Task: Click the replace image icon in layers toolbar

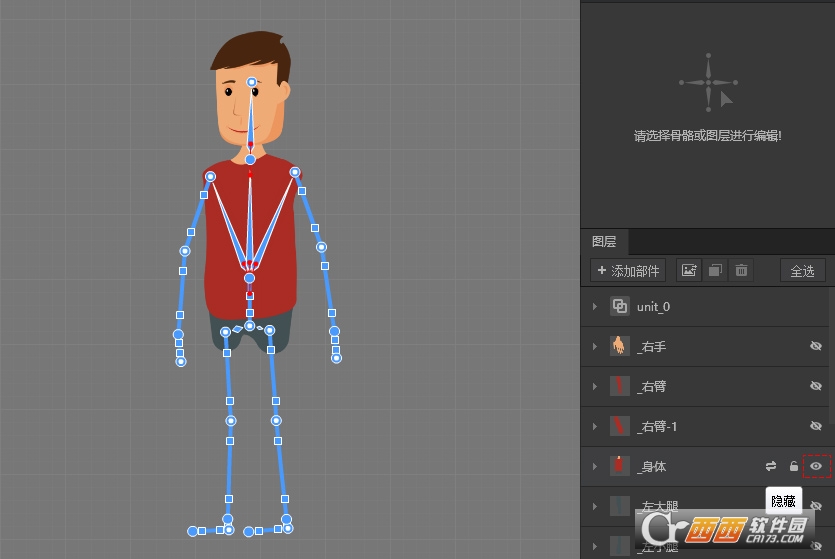Action: click(x=689, y=270)
